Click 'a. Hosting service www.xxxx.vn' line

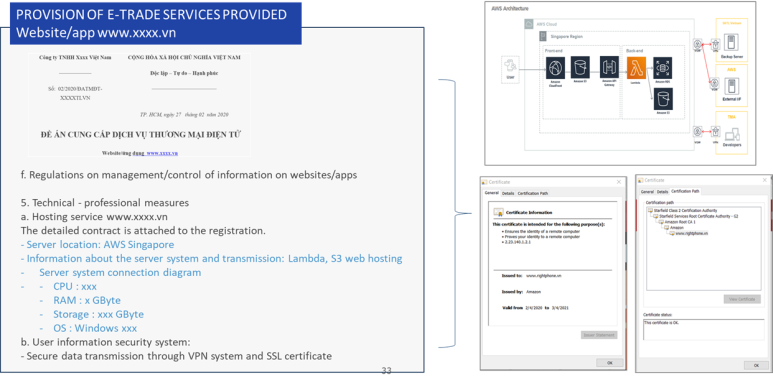coord(94,216)
